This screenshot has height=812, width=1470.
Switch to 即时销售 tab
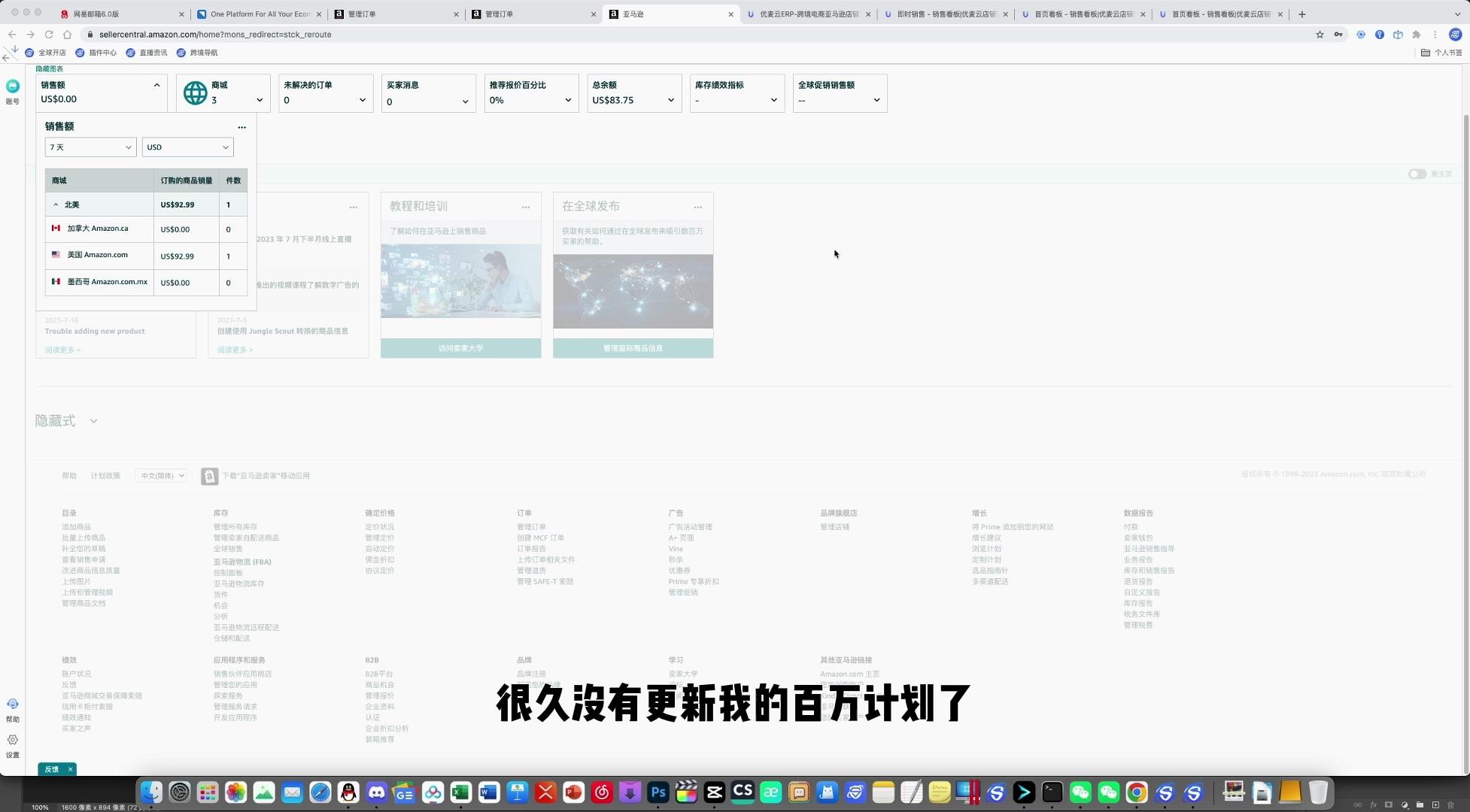pos(946,14)
